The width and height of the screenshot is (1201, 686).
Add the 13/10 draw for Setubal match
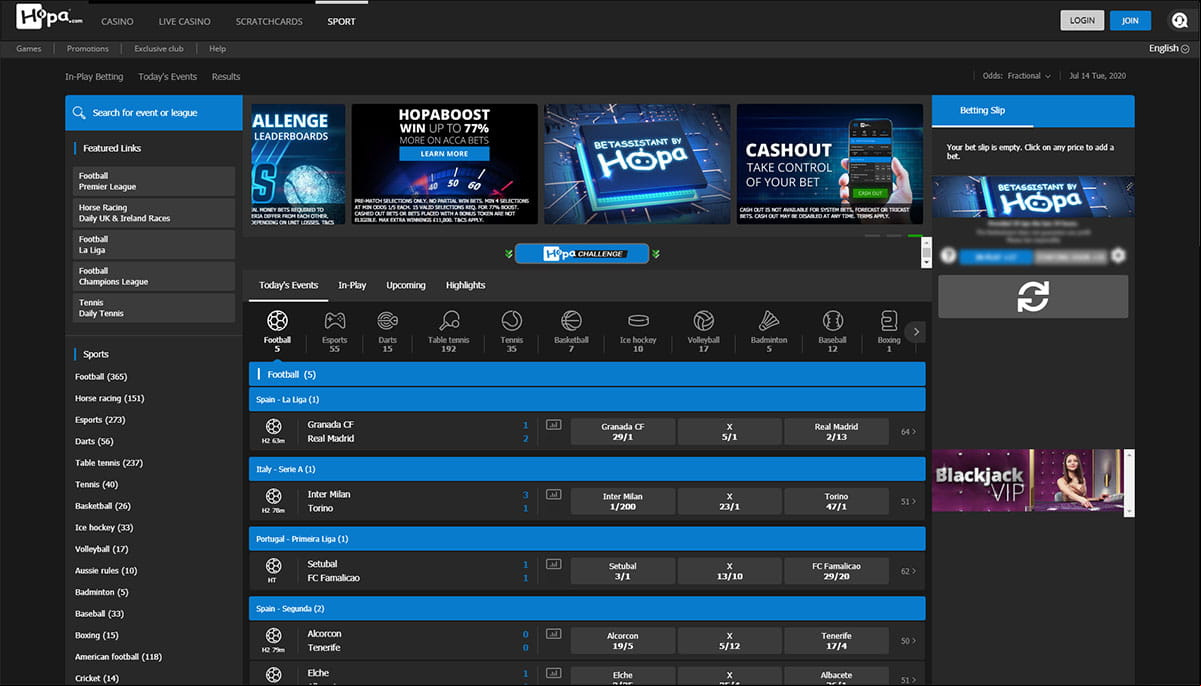[730, 572]
